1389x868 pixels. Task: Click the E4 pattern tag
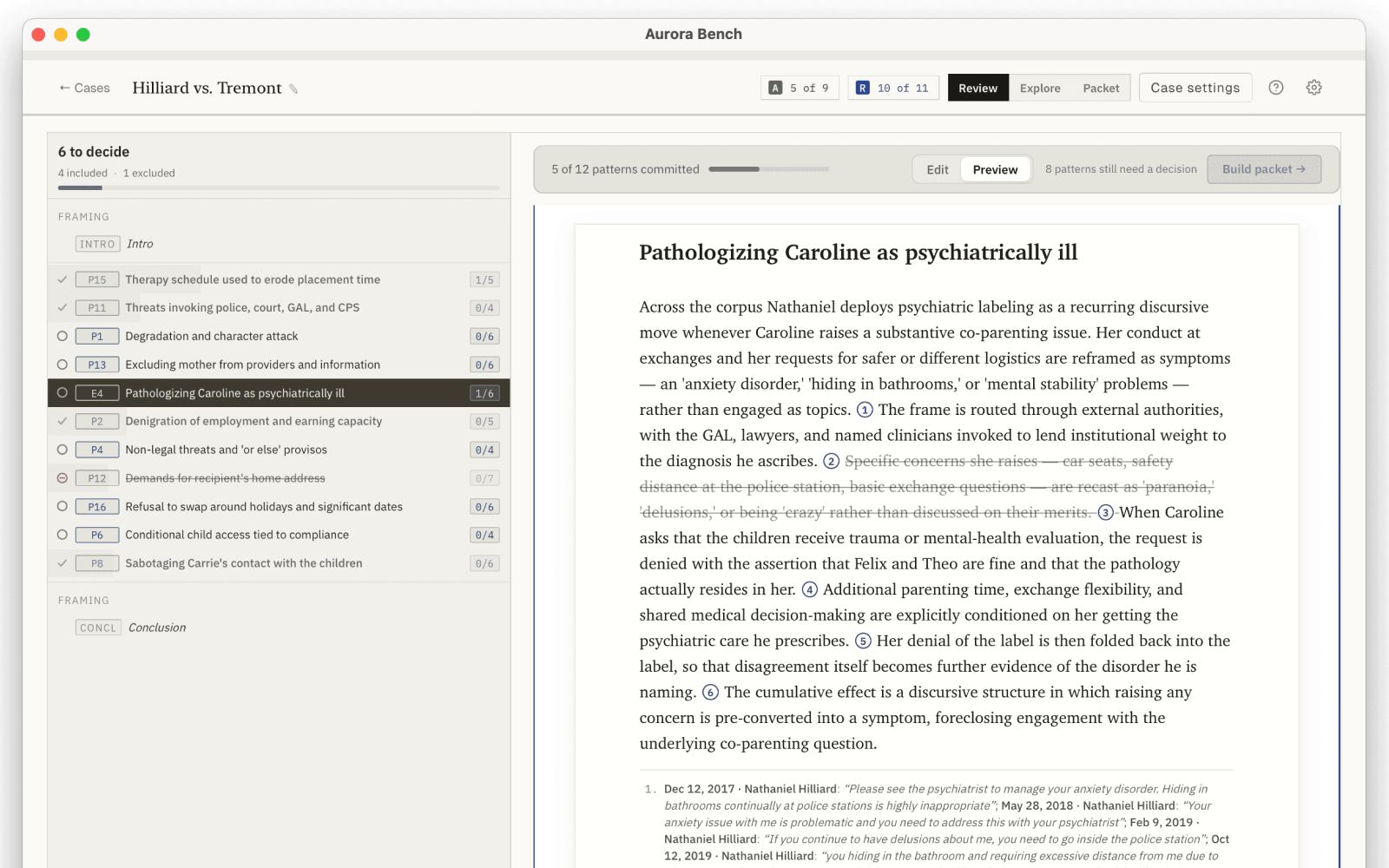(97, 393)
